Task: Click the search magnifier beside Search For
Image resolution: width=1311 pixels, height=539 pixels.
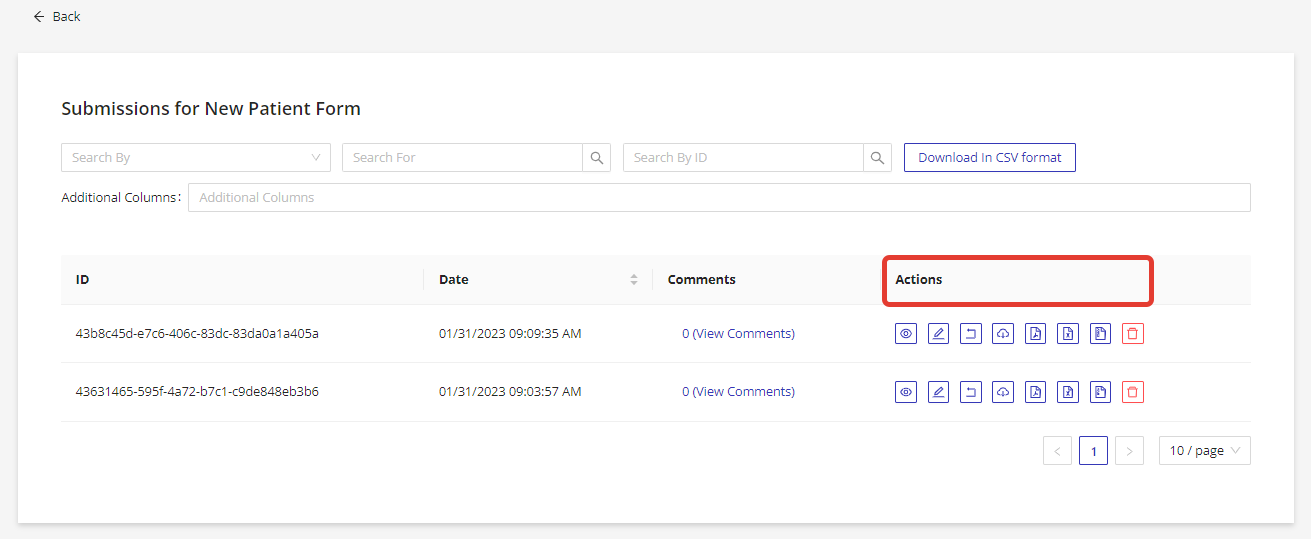Action: point(596,158)
